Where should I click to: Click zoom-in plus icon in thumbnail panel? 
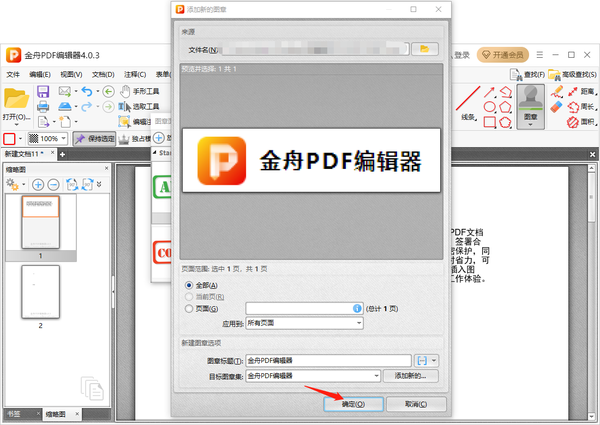[x=38, y=185]
